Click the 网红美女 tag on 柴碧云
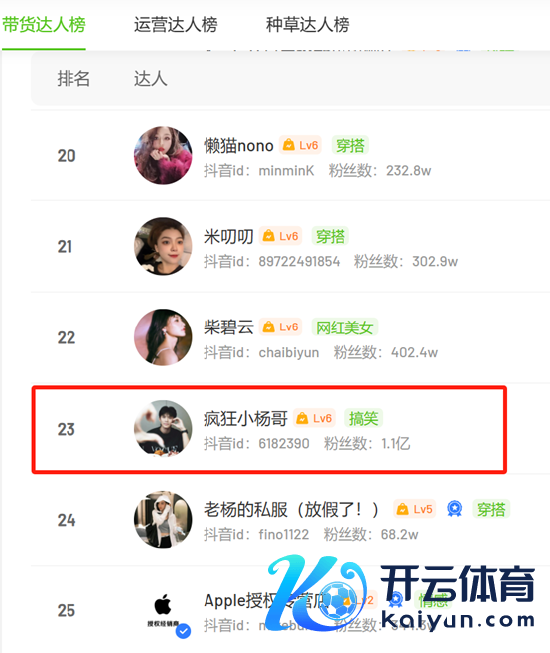Screen dimensions: 550x653 coord(345,327)
